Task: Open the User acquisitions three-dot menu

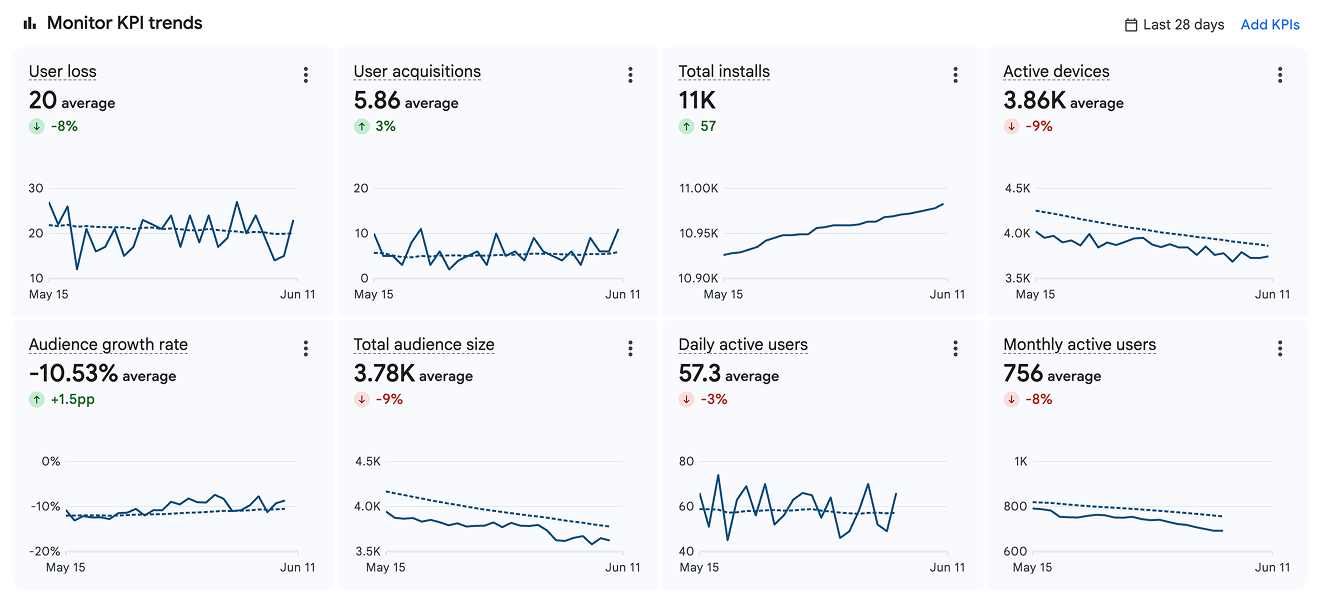Action: 631,75
